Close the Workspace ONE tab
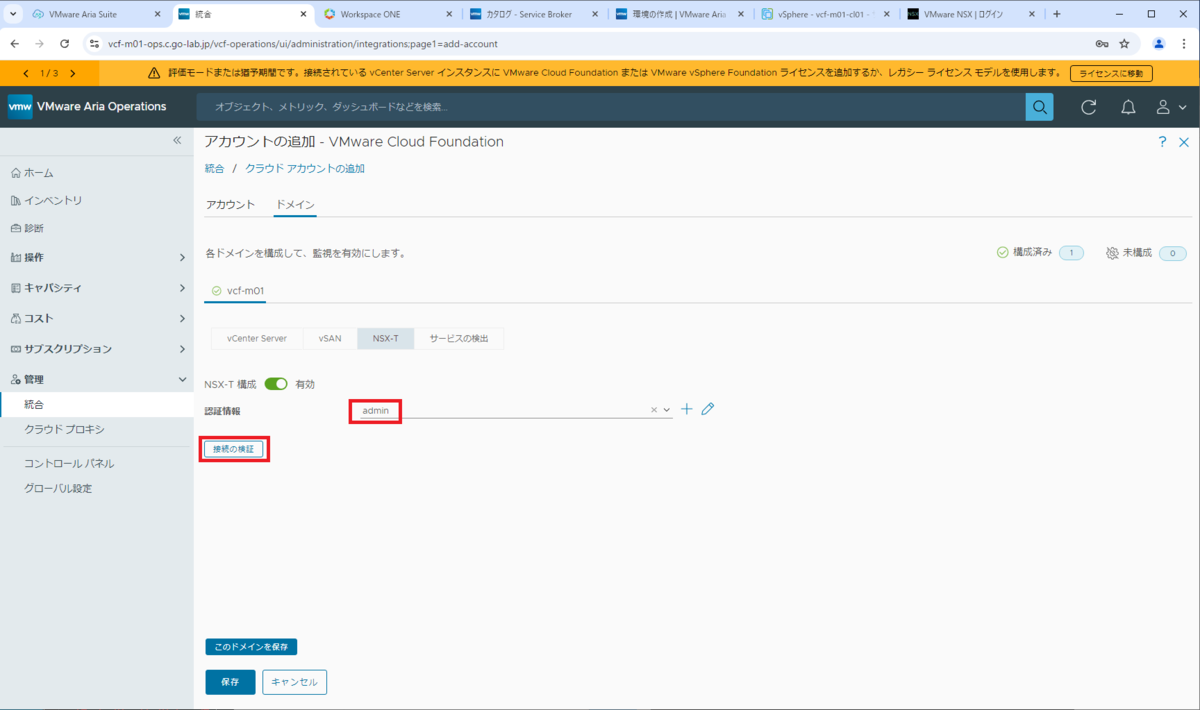The width and height of the screenshot is (1200, 710). (x=448, y=14)
